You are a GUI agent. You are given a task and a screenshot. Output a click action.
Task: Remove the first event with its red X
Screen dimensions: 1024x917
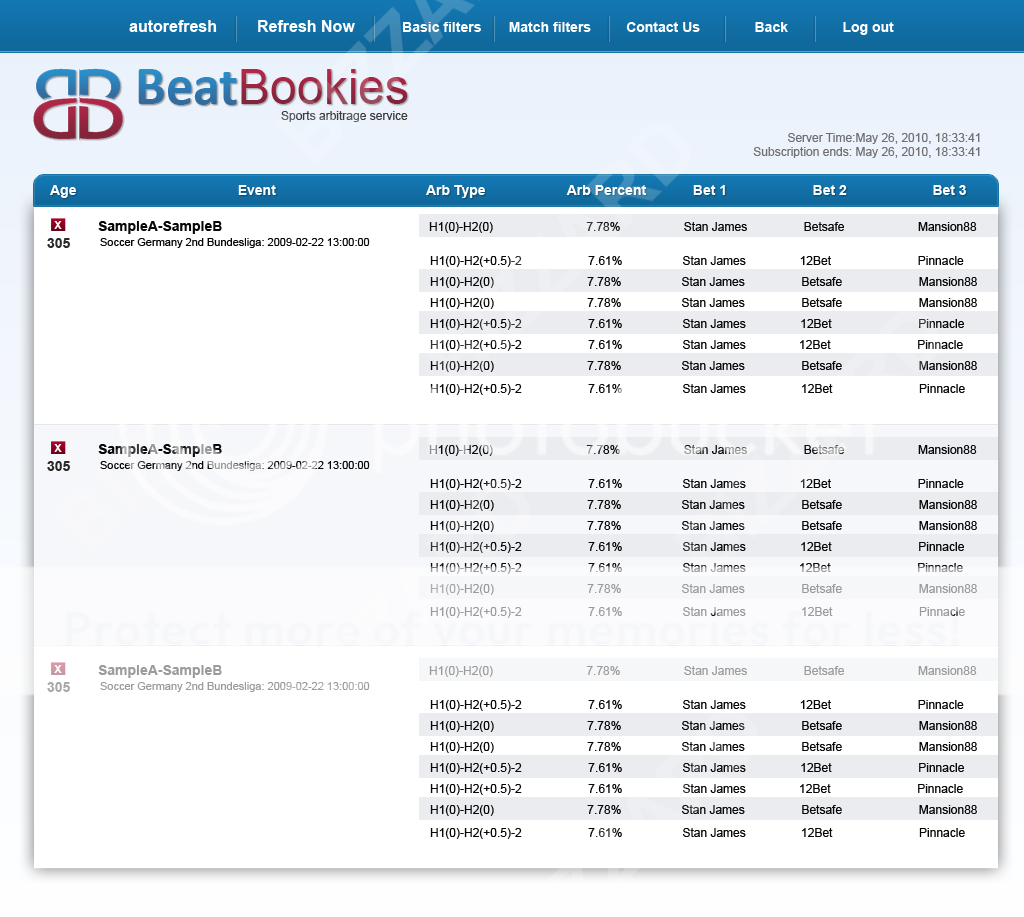point(58,225)
